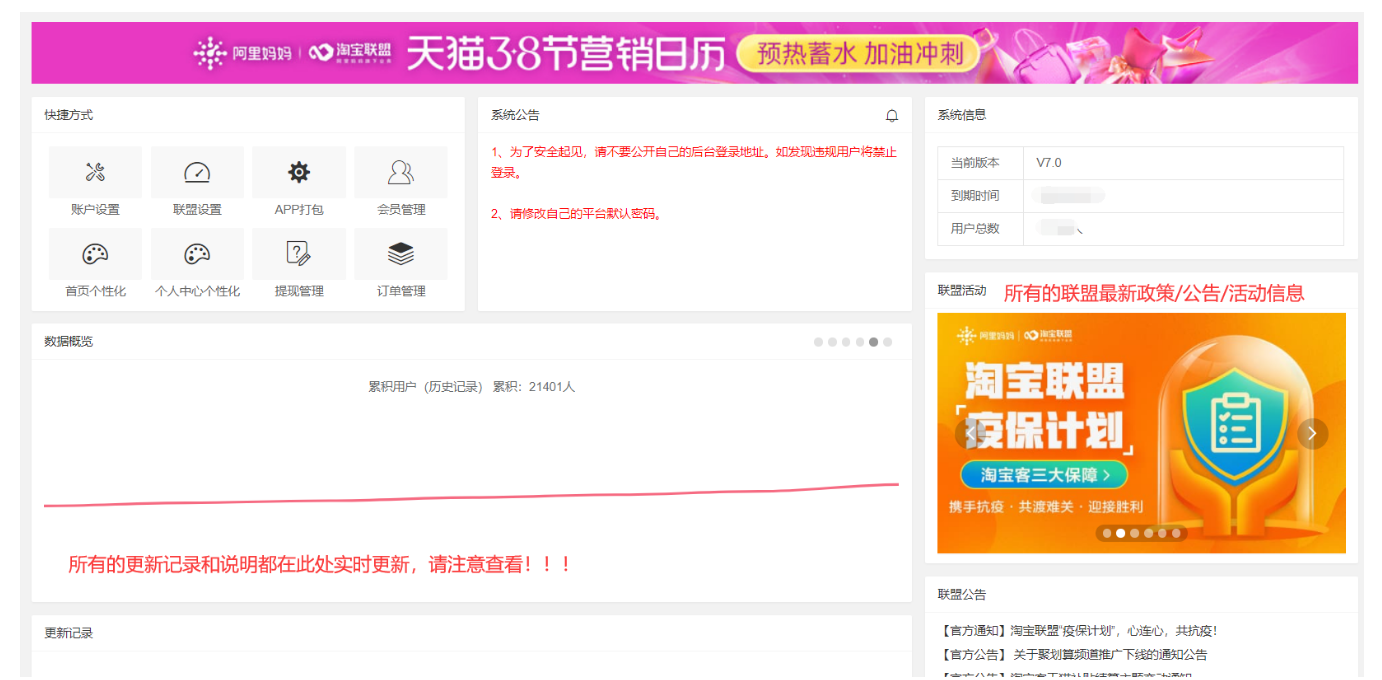Open the 天猫3·8节营销日历 top banner

(x=694, y=53)
